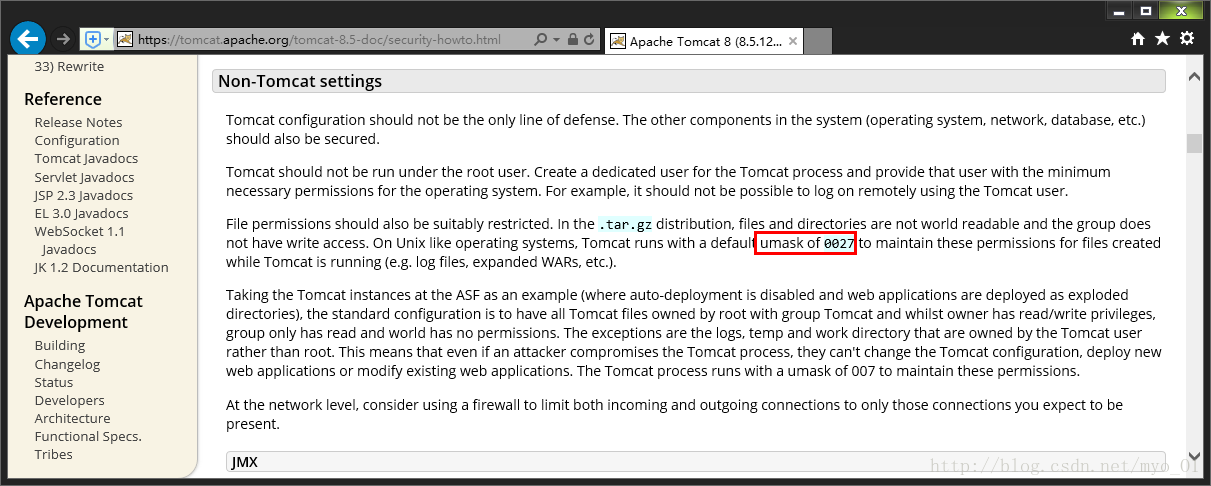This screenshot has height=486, width=1211.
Task: Click the blue shield security icon
Action: coord(93,39)
